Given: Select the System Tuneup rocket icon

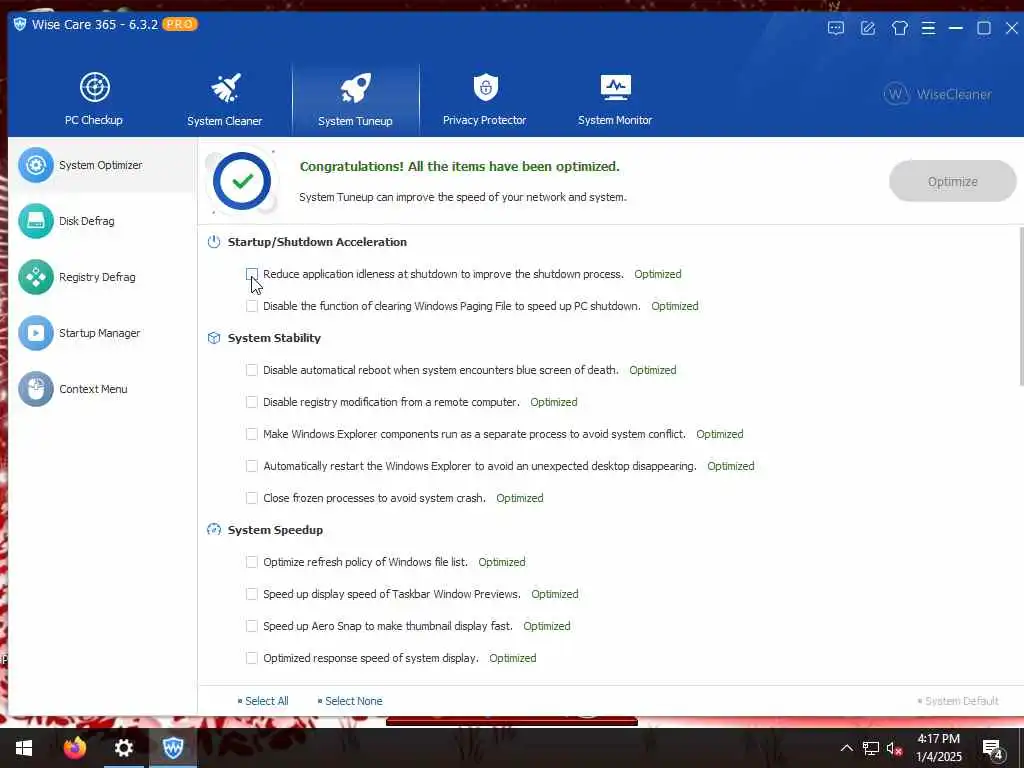Looking at the screenshot, I should coord(356,88).
